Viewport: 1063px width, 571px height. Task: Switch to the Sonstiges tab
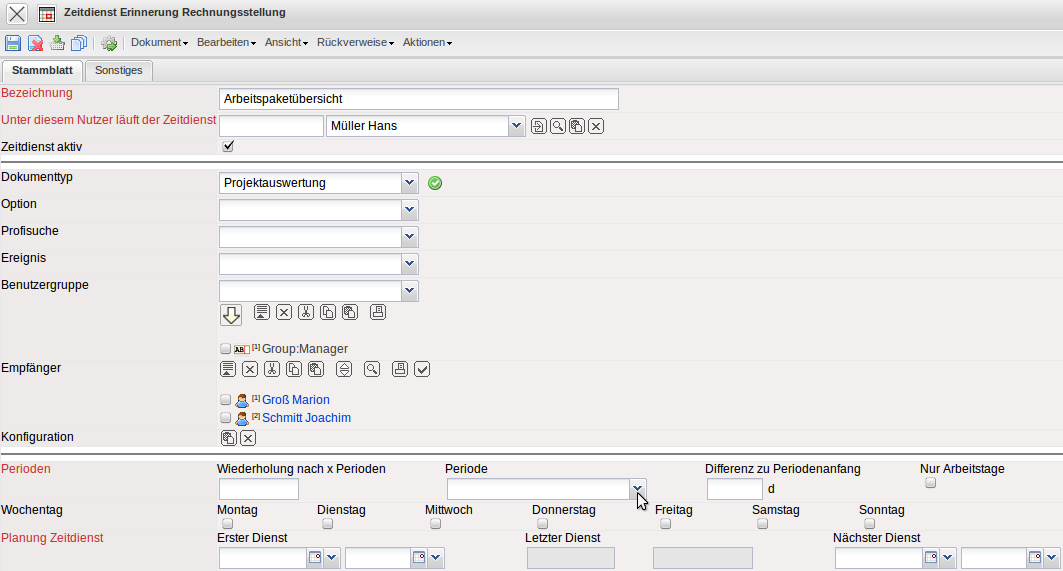[119, 70]
